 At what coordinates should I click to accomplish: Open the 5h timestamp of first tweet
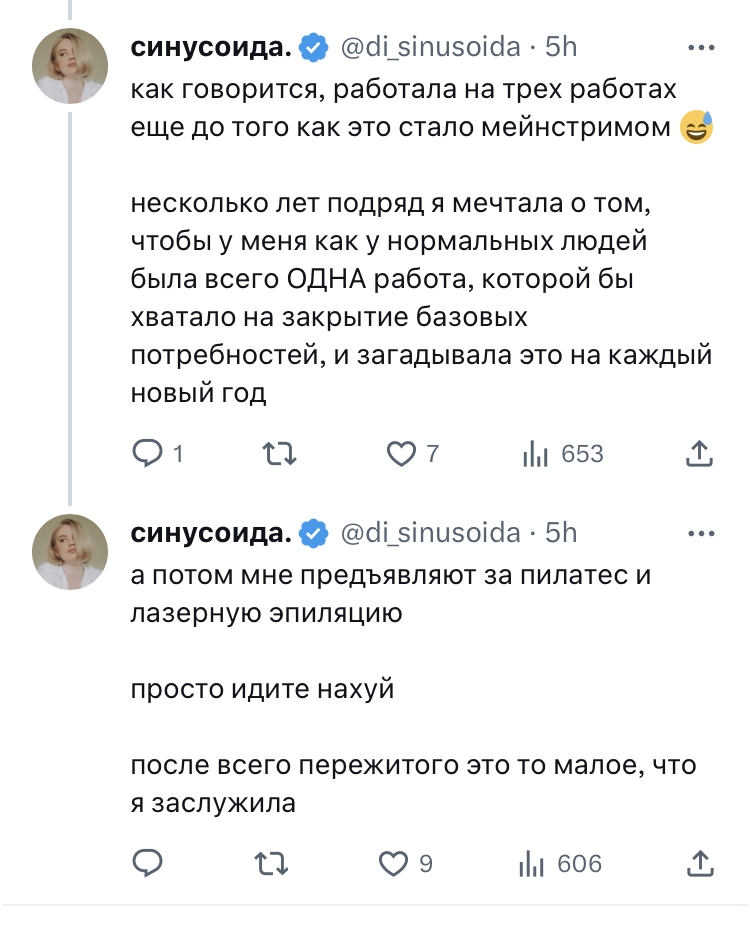tap(561, 46)
